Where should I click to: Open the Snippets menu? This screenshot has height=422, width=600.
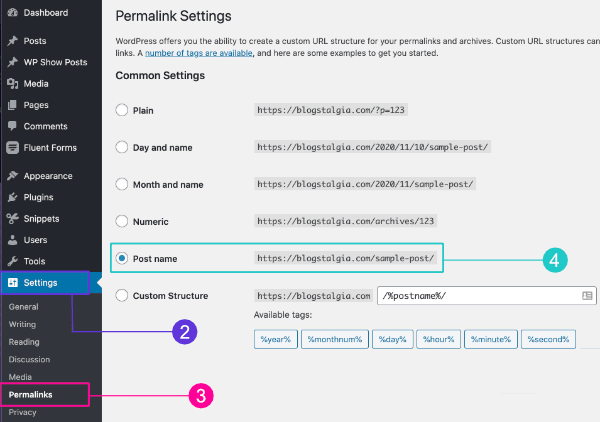(41, 219)
